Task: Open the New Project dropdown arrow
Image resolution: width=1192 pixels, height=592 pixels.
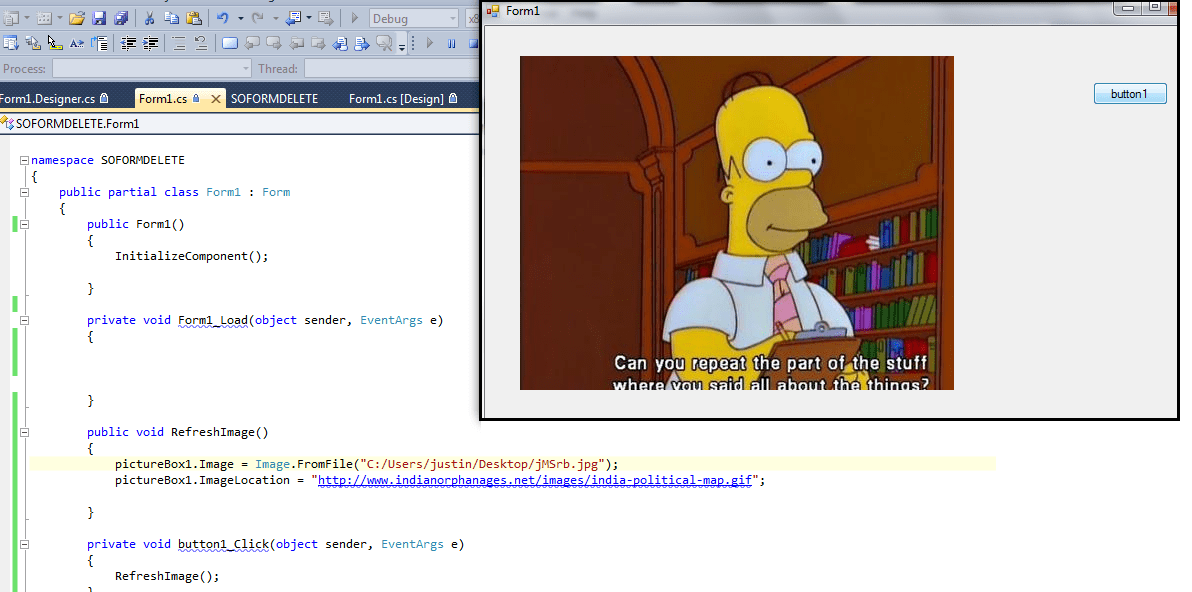Action: click(27, 18)
